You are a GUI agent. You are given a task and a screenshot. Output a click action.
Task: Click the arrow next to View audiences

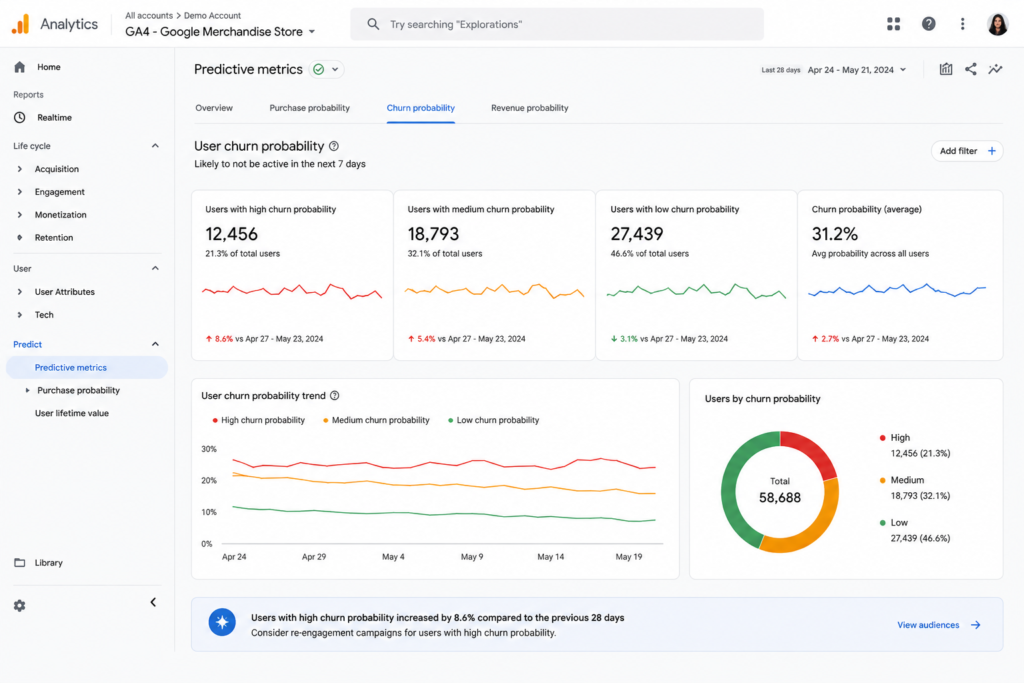point(976,625)
